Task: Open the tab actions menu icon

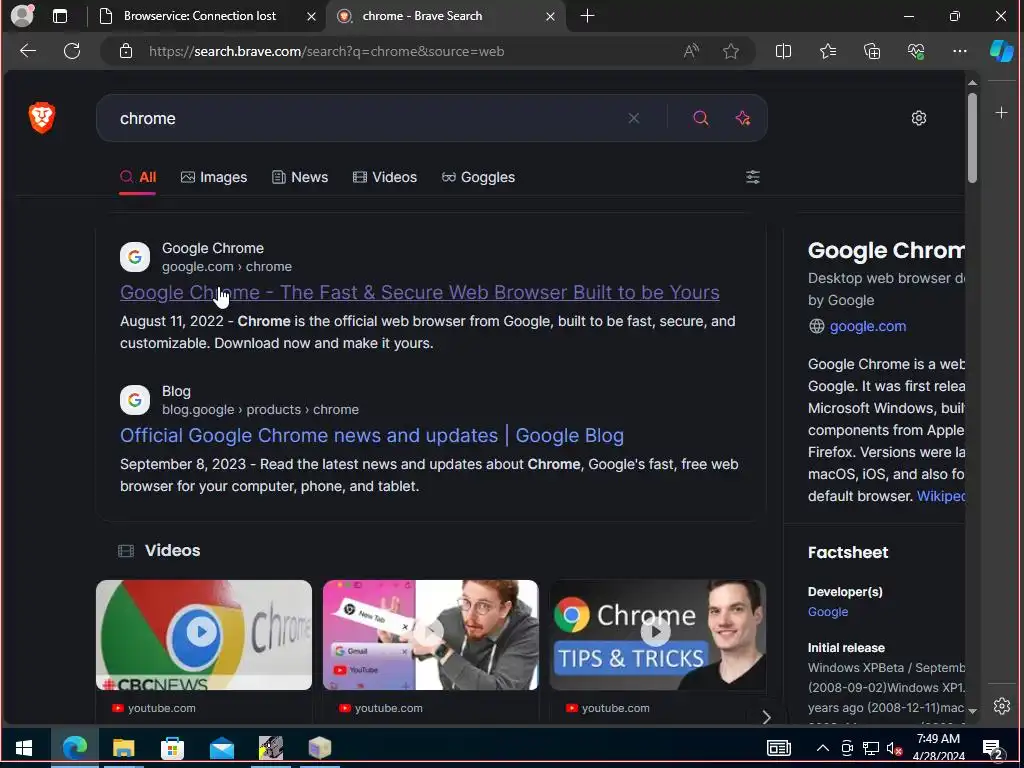Action: point(60,16)
